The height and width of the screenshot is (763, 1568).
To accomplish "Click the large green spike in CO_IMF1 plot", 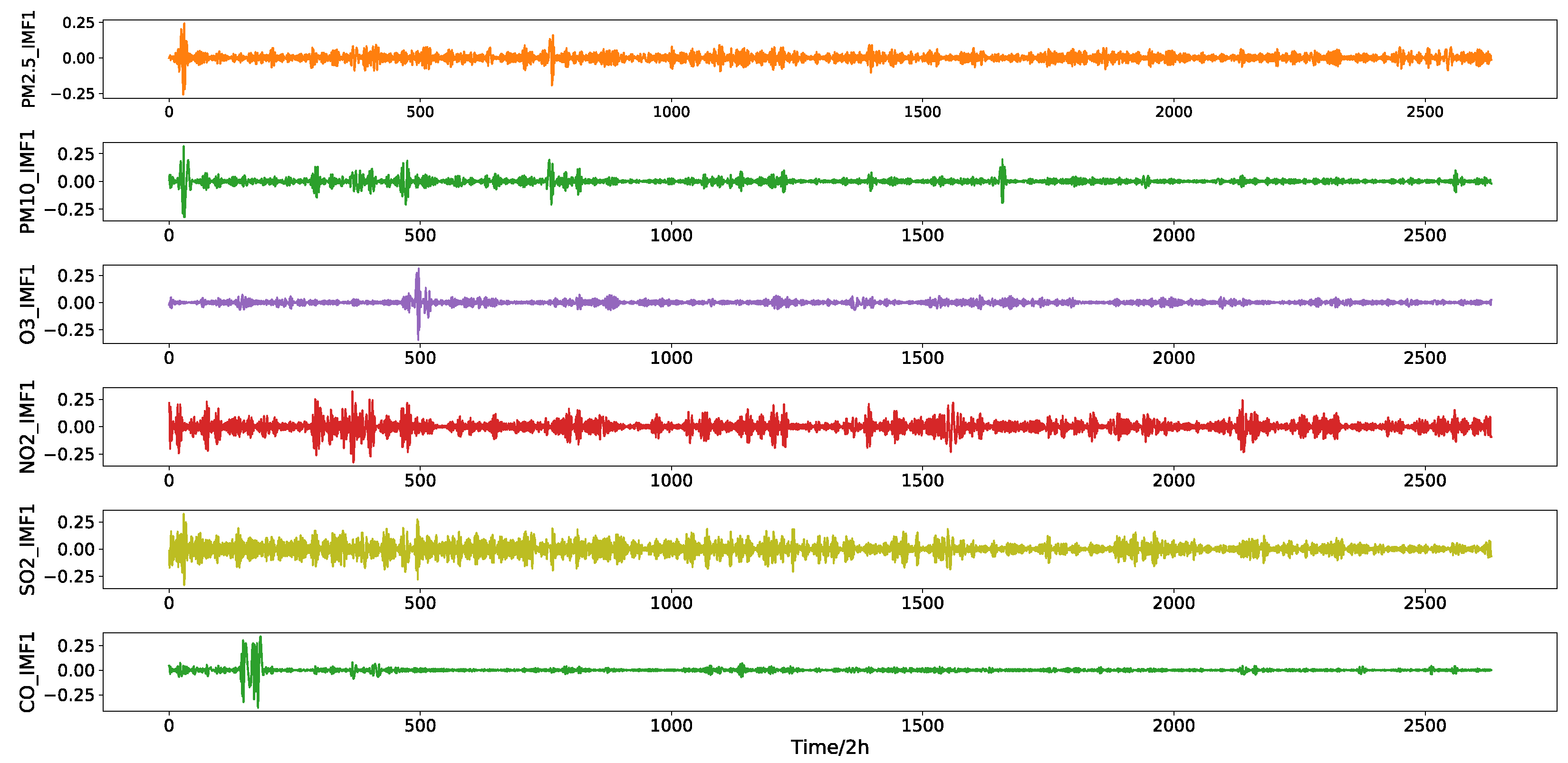I will tap(251, 672).
